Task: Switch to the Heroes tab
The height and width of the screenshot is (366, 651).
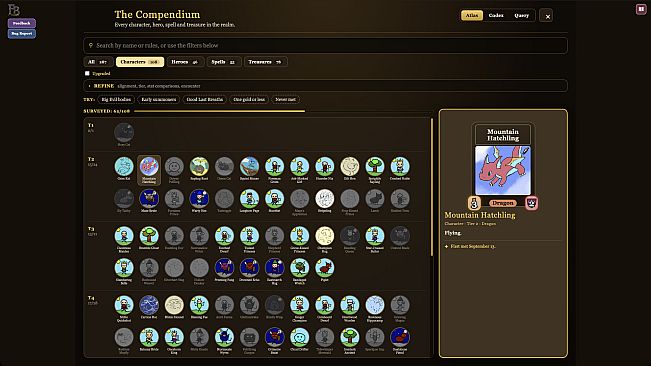Action: (185, 62)
